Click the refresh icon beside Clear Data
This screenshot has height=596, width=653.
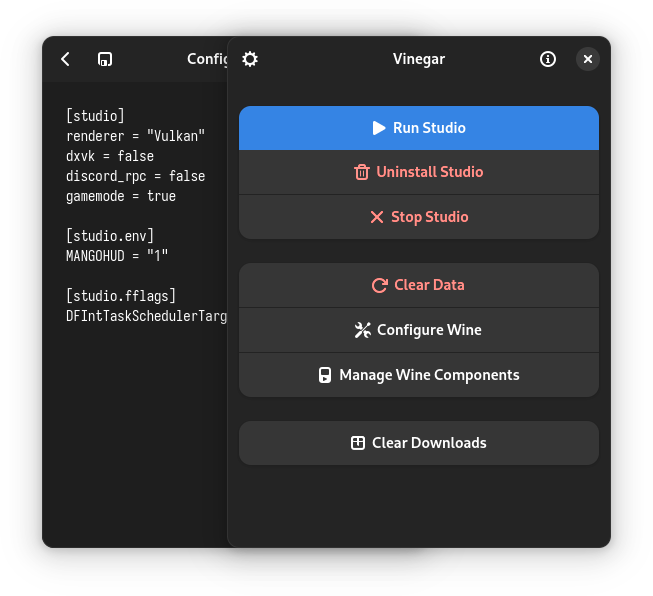pos(380,285)
